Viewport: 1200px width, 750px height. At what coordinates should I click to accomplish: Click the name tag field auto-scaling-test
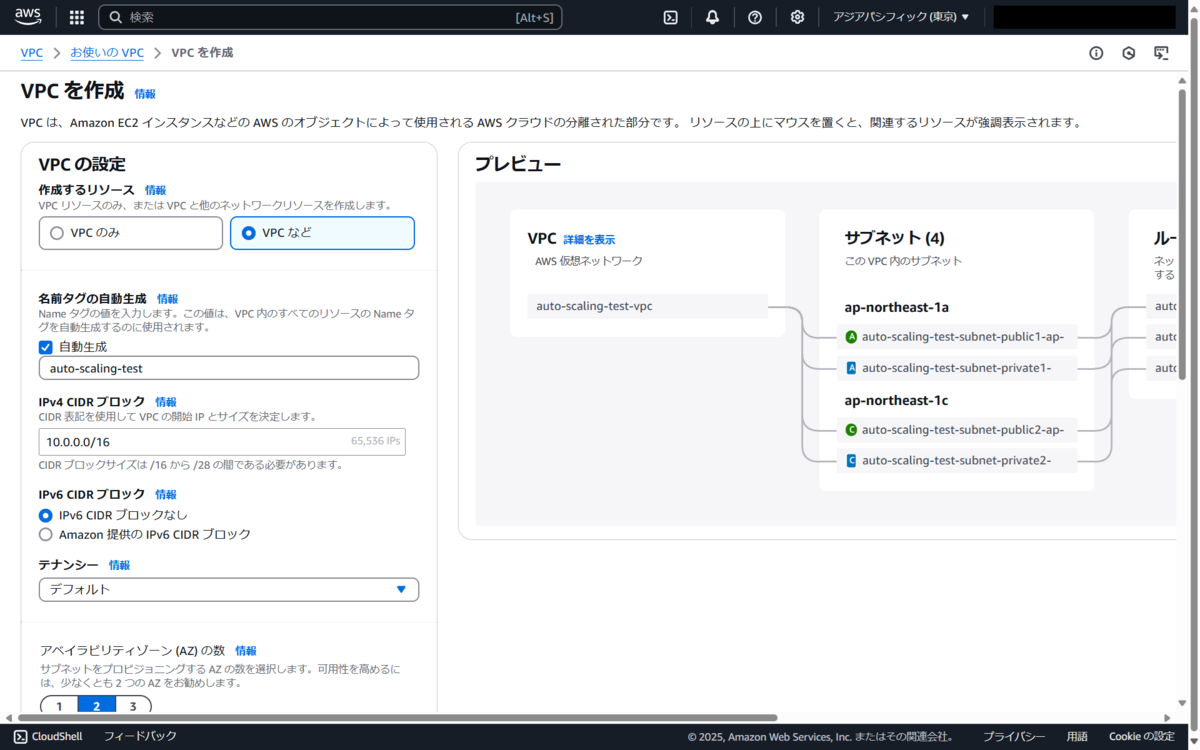coord(229,368)
